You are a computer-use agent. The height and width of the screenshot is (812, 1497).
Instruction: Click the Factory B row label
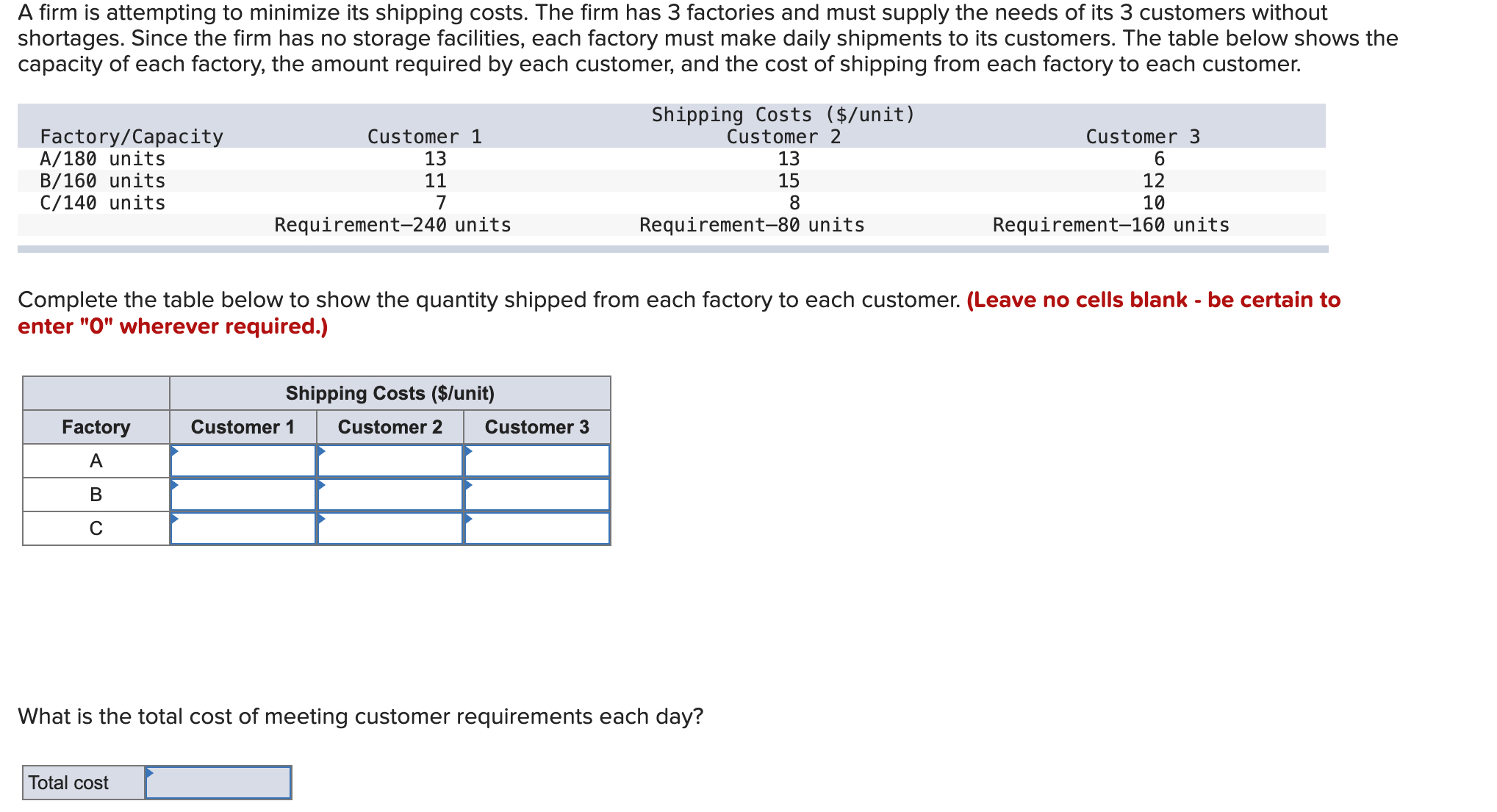tap(96, 495)
